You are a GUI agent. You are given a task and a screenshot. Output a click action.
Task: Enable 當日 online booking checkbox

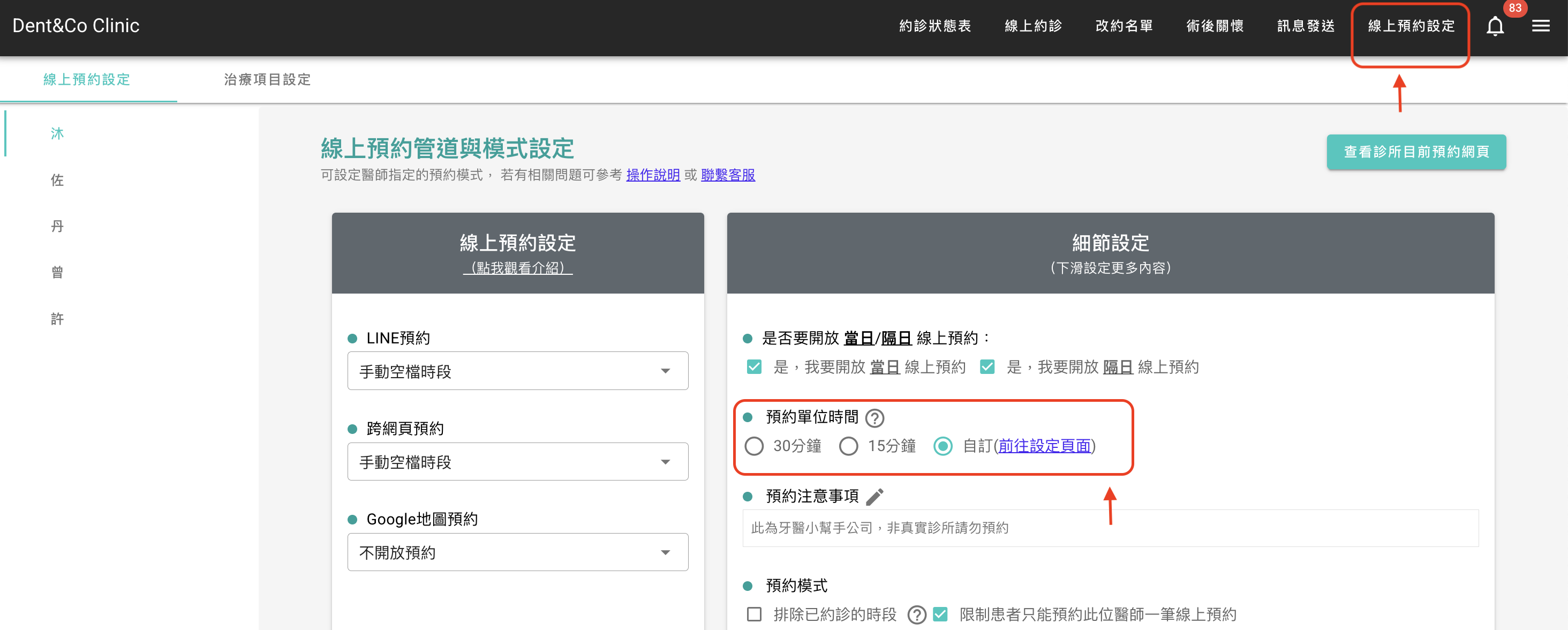click(754, 367)
